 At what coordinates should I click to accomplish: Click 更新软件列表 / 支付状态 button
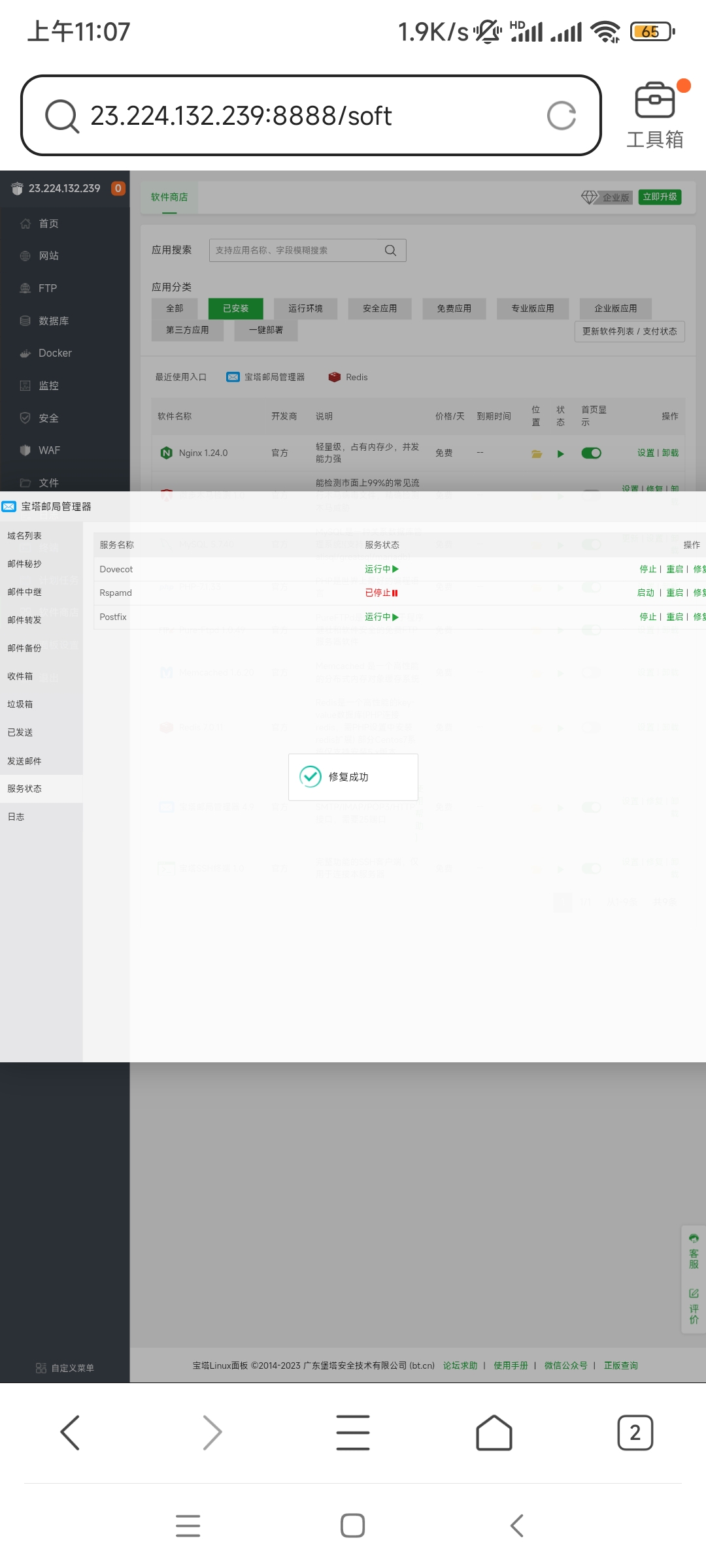(x=630, y=331)
